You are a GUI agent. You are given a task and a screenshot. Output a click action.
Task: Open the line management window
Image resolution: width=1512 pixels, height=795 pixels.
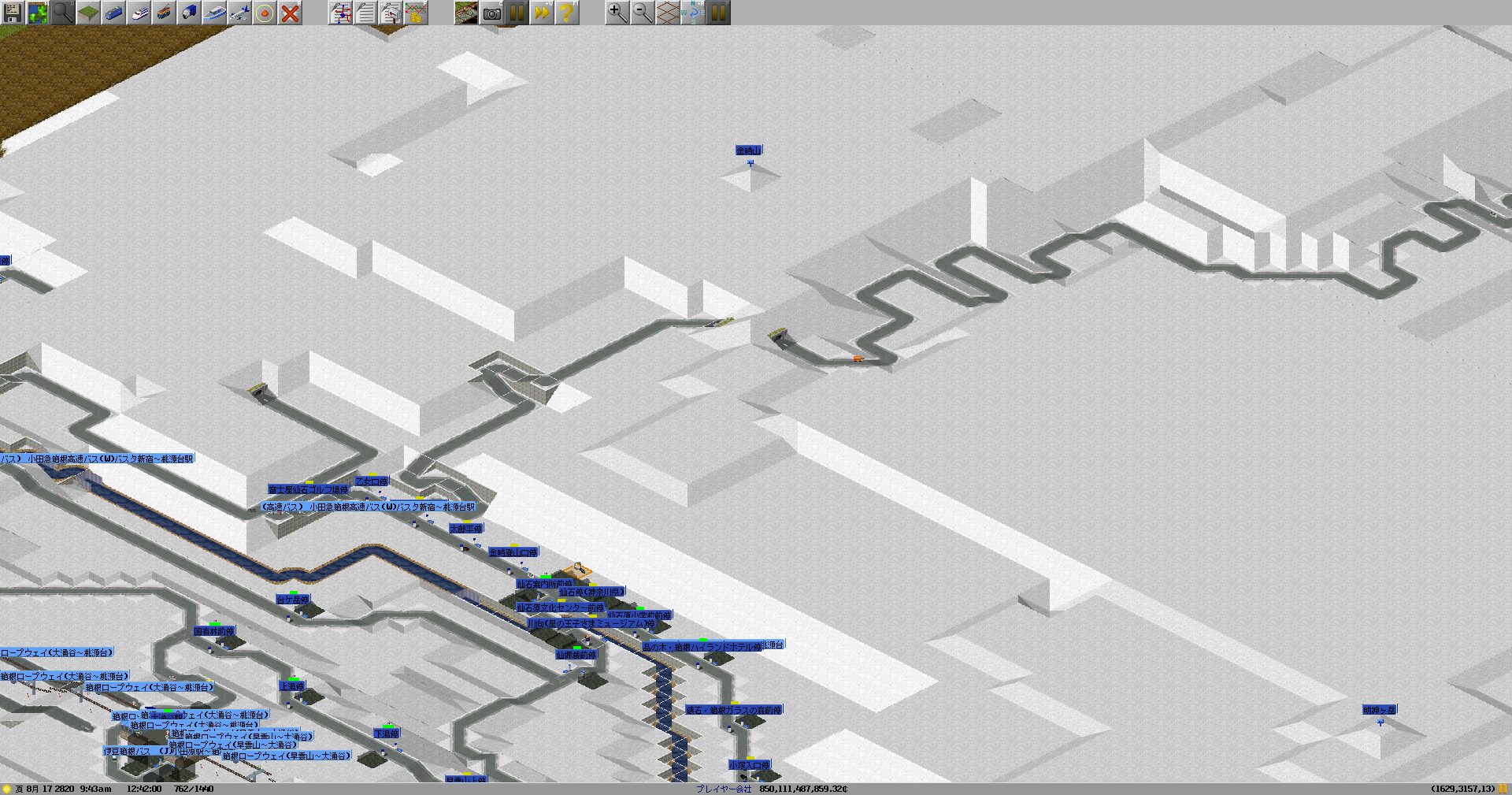pos(340,13)
